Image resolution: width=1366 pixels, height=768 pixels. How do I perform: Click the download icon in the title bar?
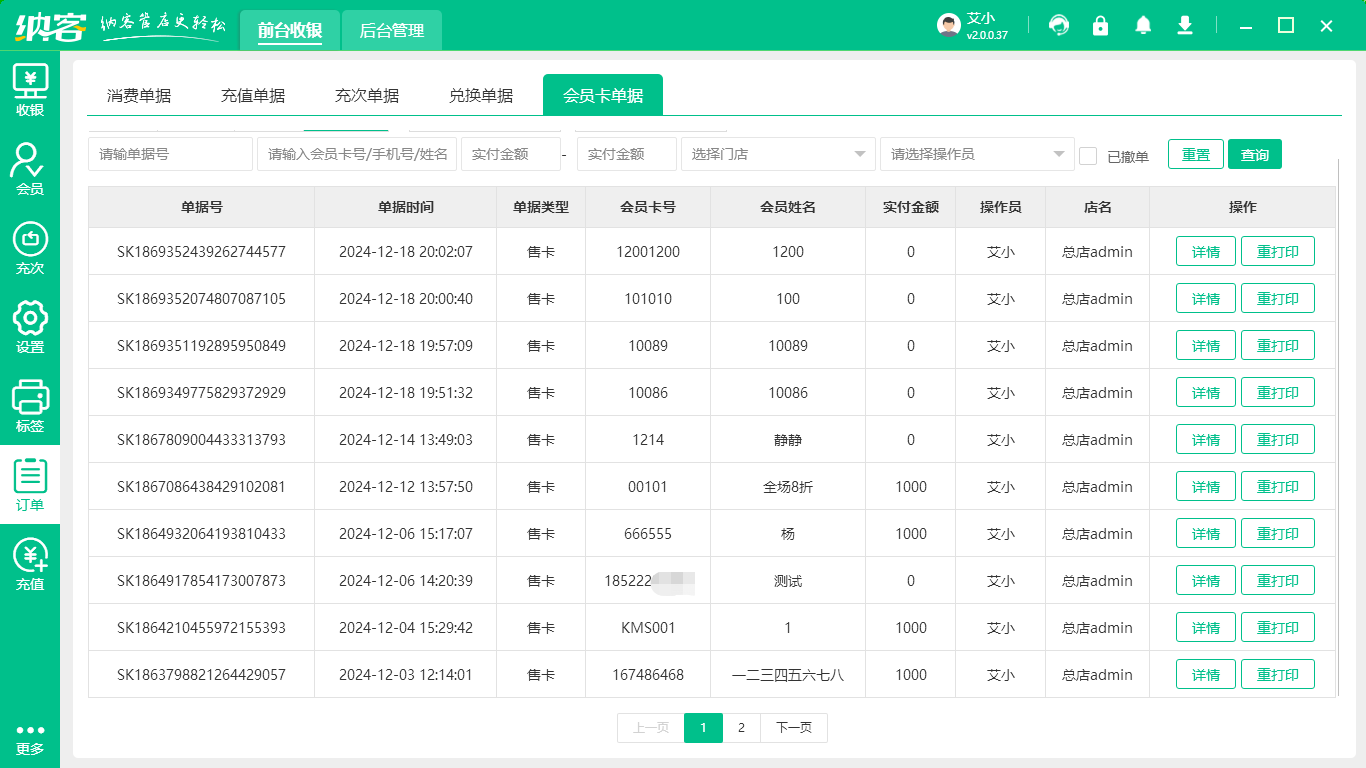tap(1185, 25)
